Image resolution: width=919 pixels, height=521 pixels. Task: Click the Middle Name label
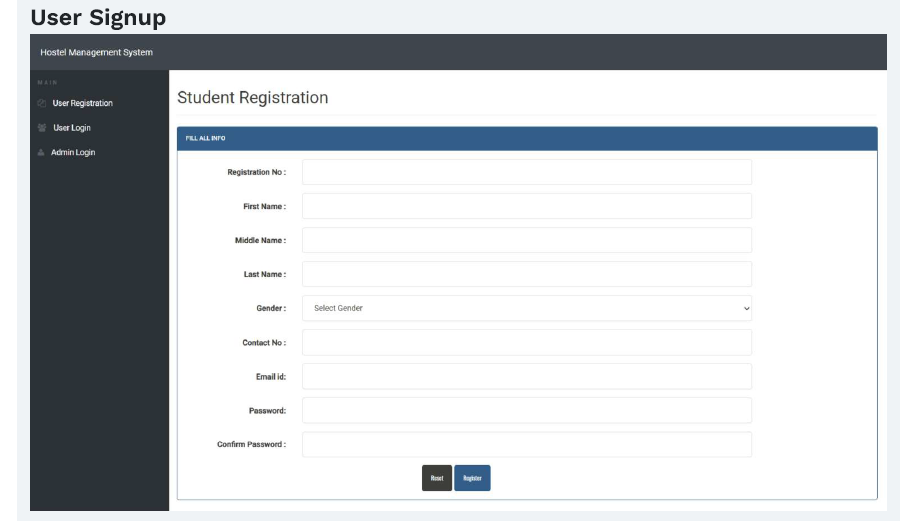point(261,240)
